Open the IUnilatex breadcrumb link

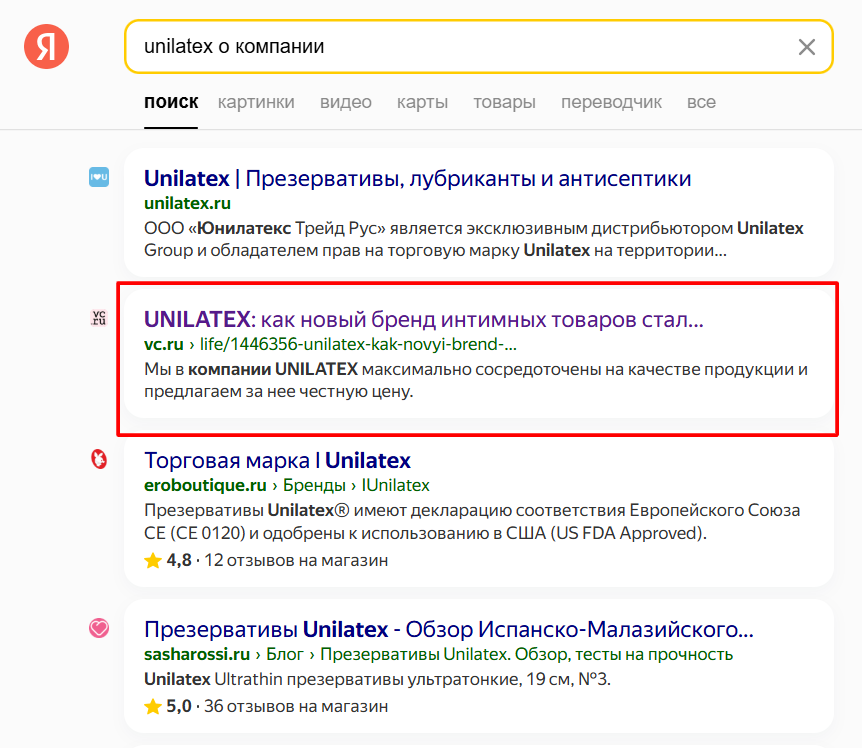pyautogui.click(x=396, y=485)
